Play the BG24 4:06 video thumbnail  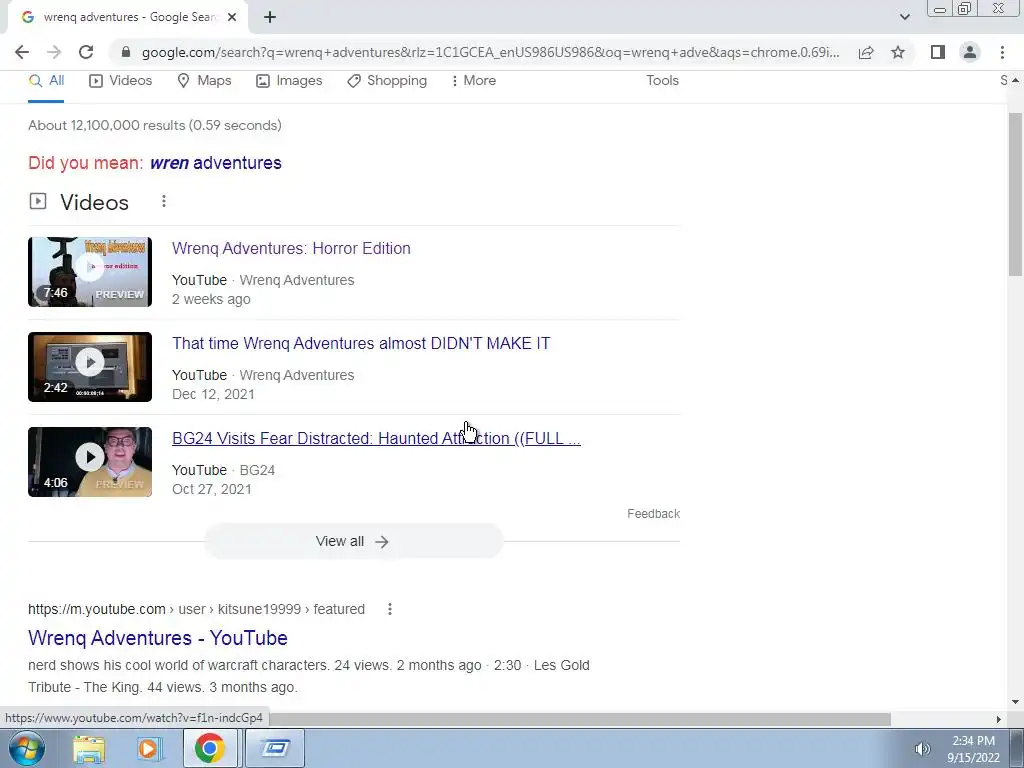pyautogui.click(x=90, y=462)
